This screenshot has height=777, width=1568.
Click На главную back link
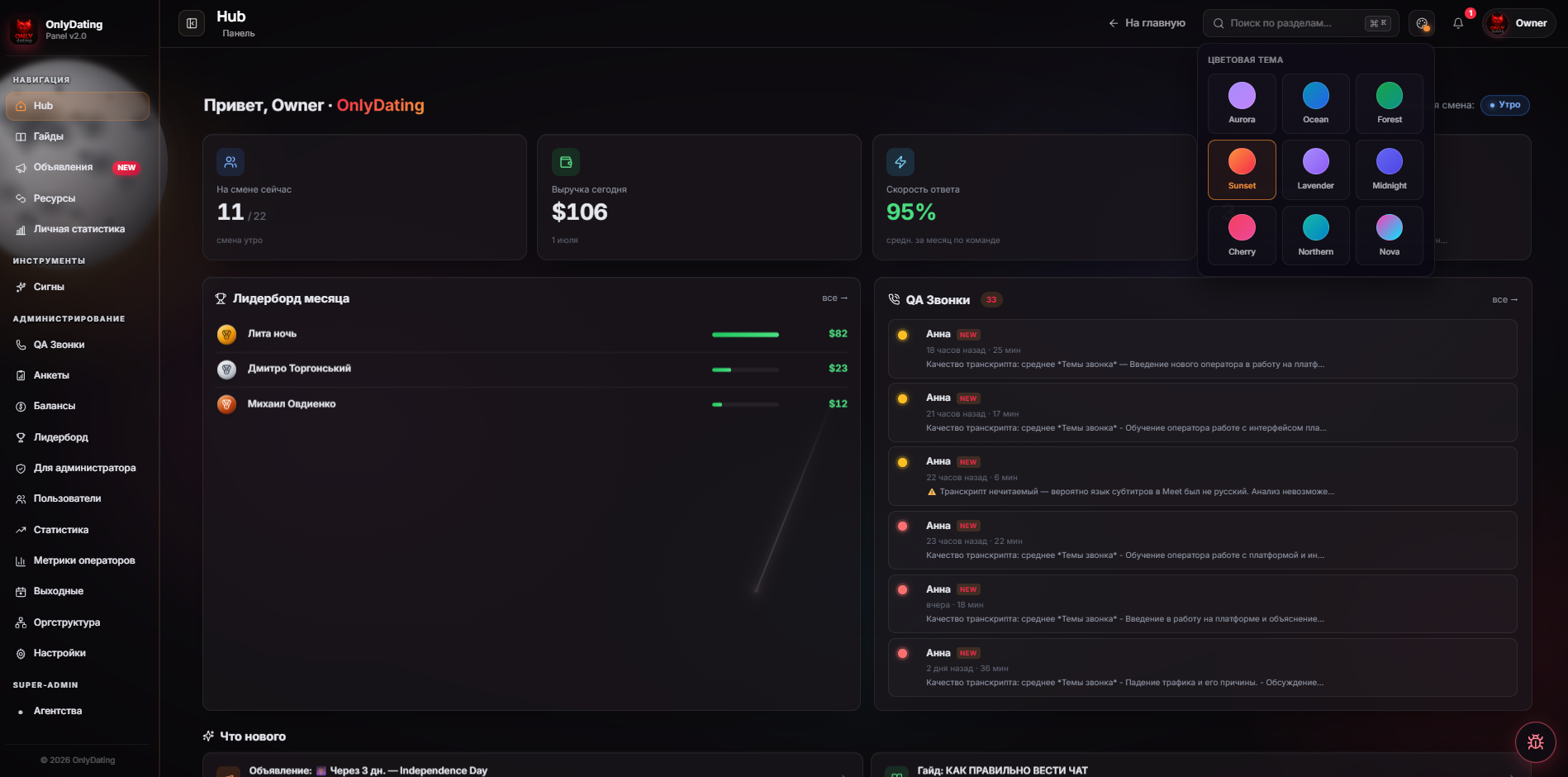click(x=1147, y=23)
